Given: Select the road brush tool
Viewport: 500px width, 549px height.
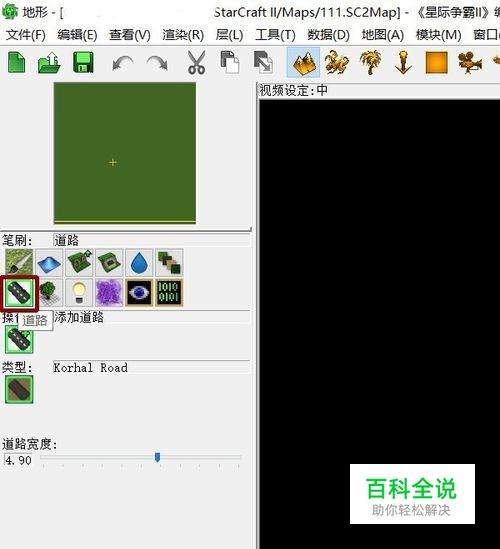Looking at the screenshot, I should click(19, 293).
